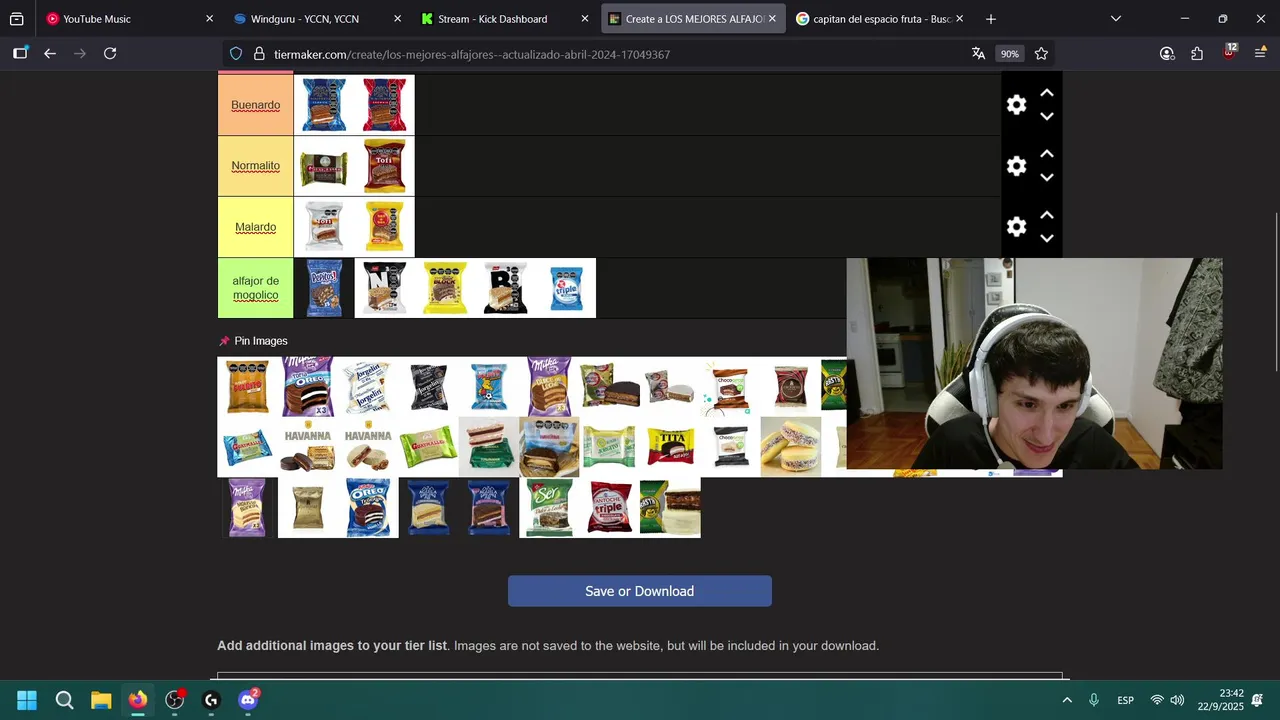Viewport: 1280px width, 720px height.
Task: Switch to capitan del espacio fruta tab
Action: [882, 19]
